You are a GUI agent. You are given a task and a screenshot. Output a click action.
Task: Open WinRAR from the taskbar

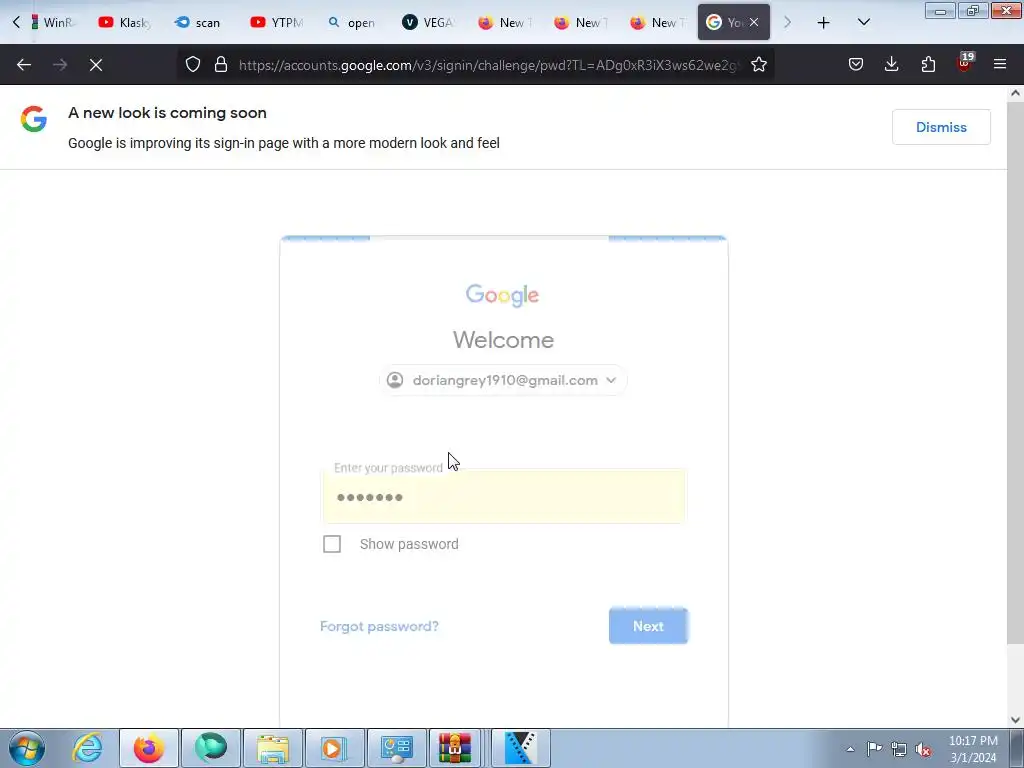click(x=455, y=748)
